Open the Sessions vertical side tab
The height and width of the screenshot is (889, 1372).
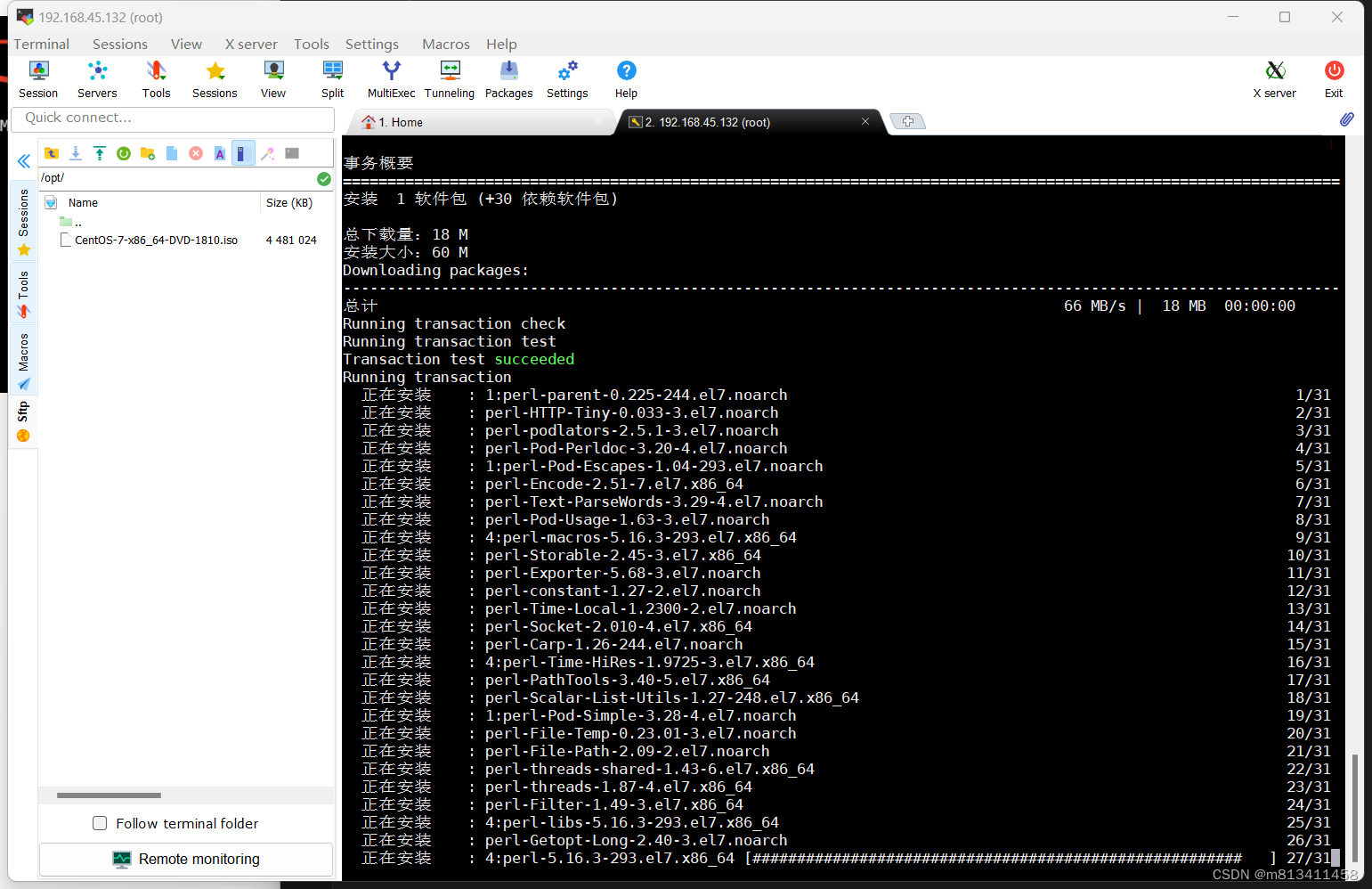[24, 223]
